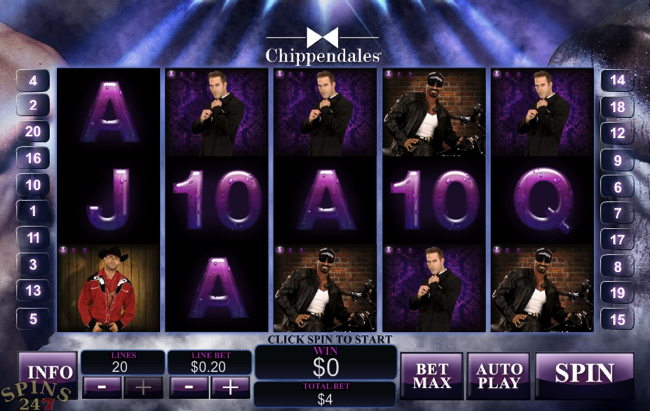Click the SPIN button
The image size is (650, 411).
(585, 375)
